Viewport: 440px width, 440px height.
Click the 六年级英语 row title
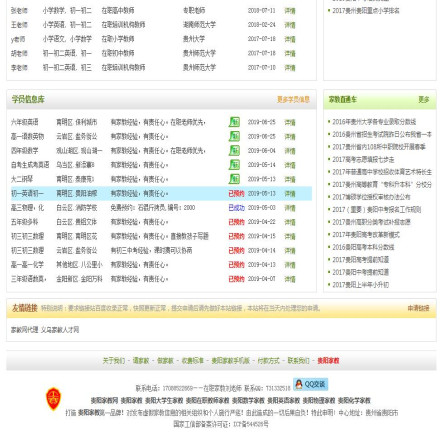click(25, 122)
